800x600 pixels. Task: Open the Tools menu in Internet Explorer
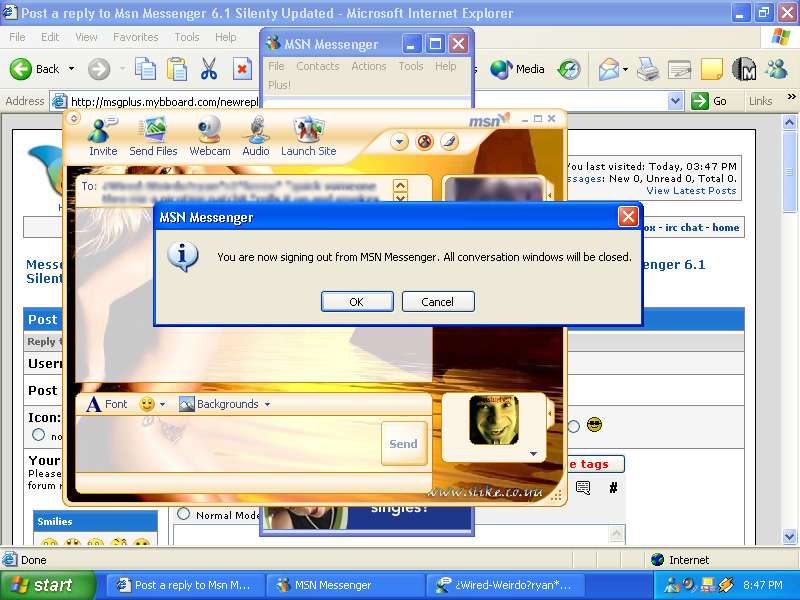click(x=187, y=37)
